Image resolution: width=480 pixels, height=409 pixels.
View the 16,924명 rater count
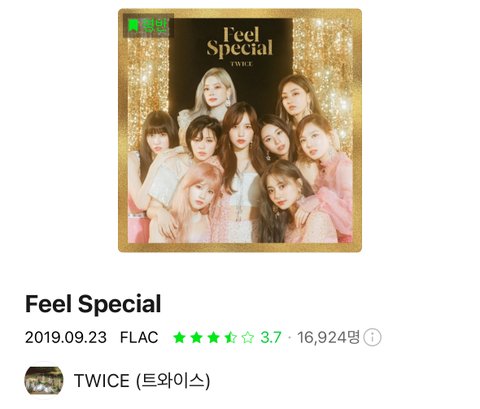click(328, 337)
